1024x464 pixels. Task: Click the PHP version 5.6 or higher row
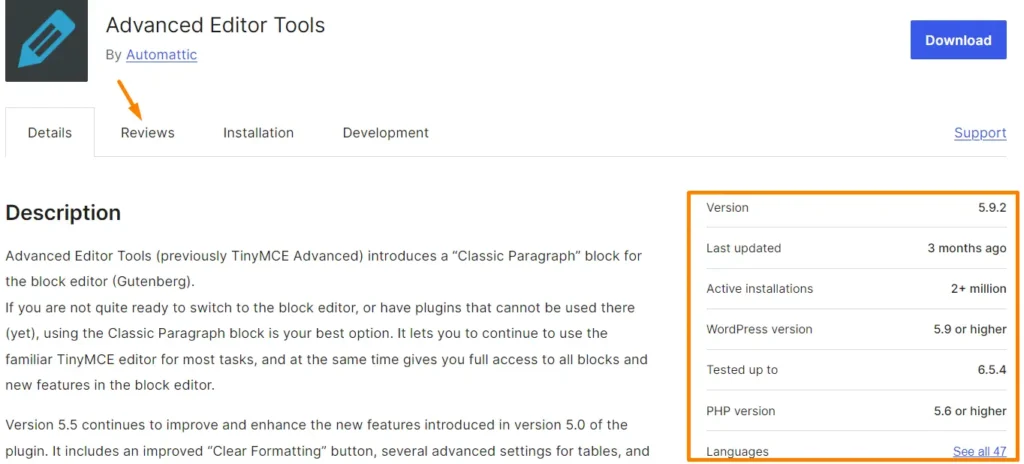(x=856, y=411)
